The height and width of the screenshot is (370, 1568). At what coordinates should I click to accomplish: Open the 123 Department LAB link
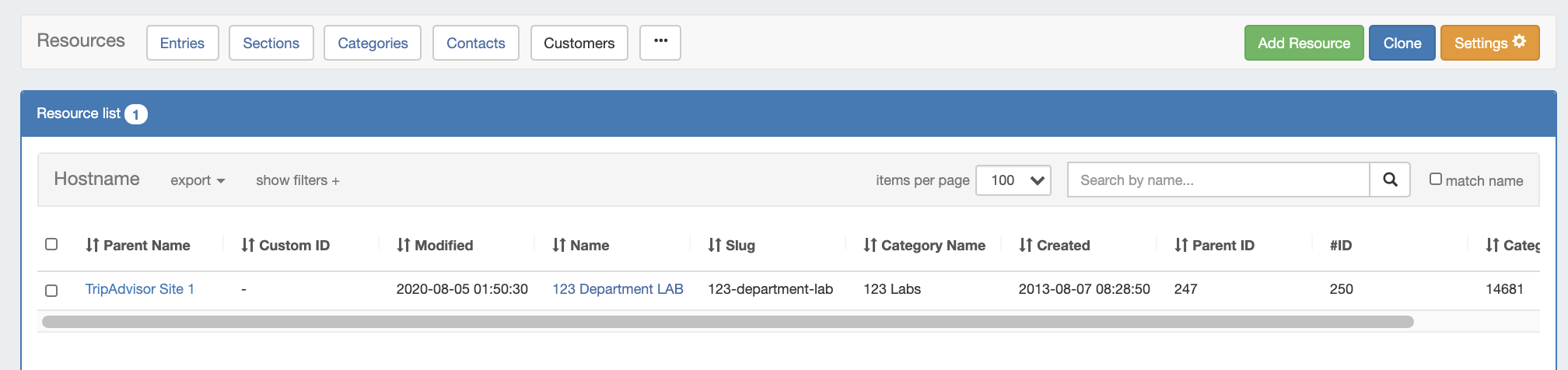click(x=618, y=289)
